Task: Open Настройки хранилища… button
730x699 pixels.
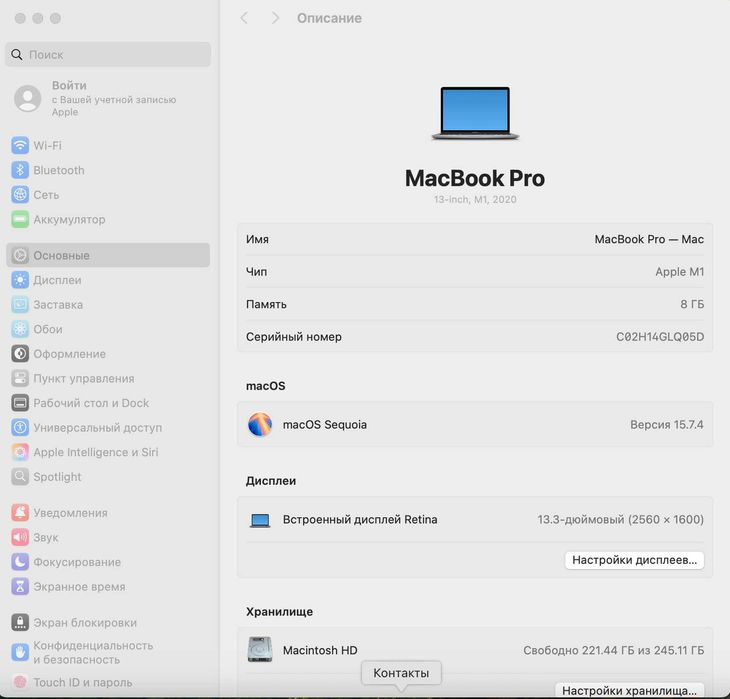Action: [629, 690]
